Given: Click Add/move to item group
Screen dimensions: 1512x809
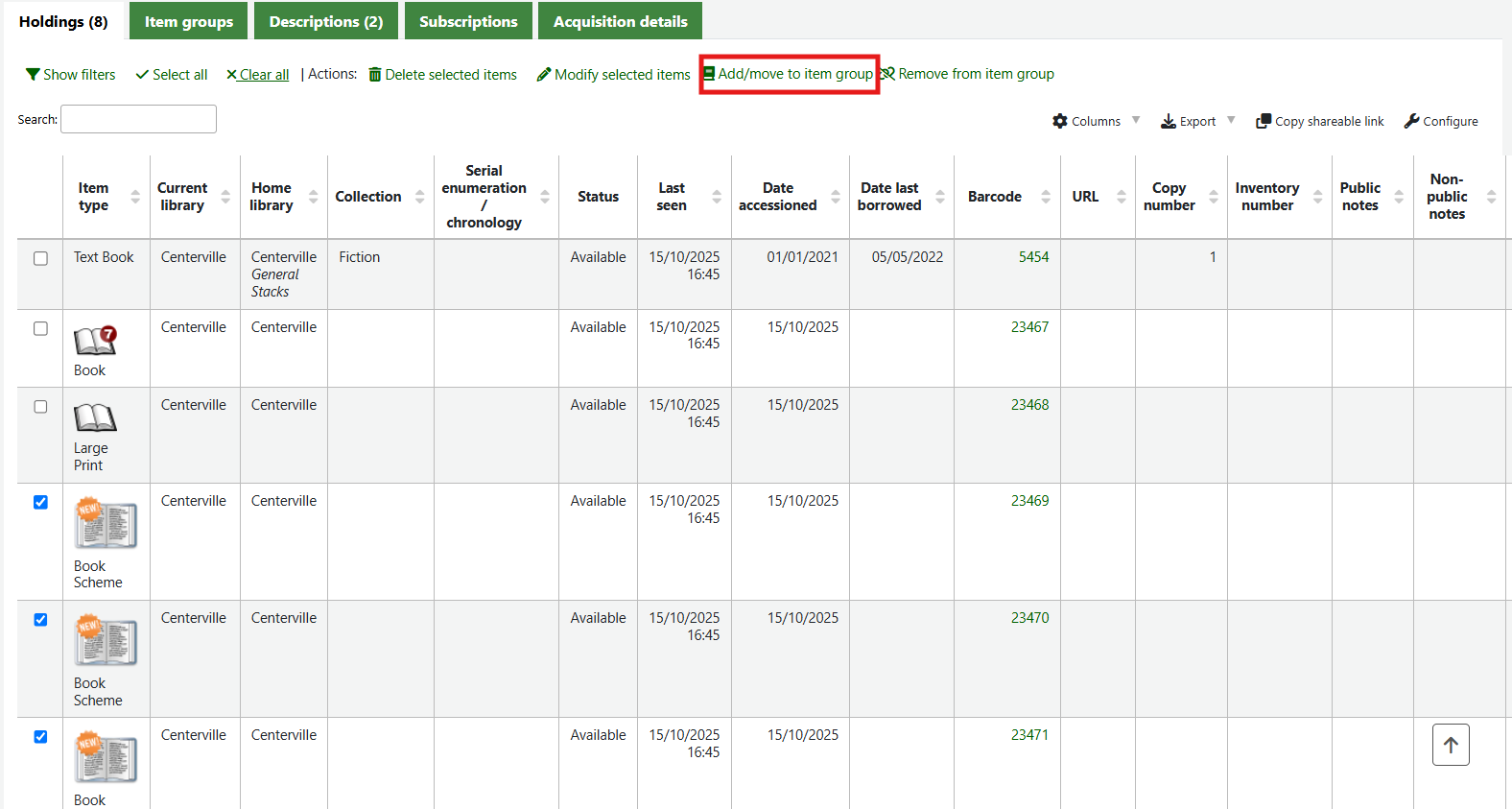Looking at the screenshot, I should click(789, 74).
